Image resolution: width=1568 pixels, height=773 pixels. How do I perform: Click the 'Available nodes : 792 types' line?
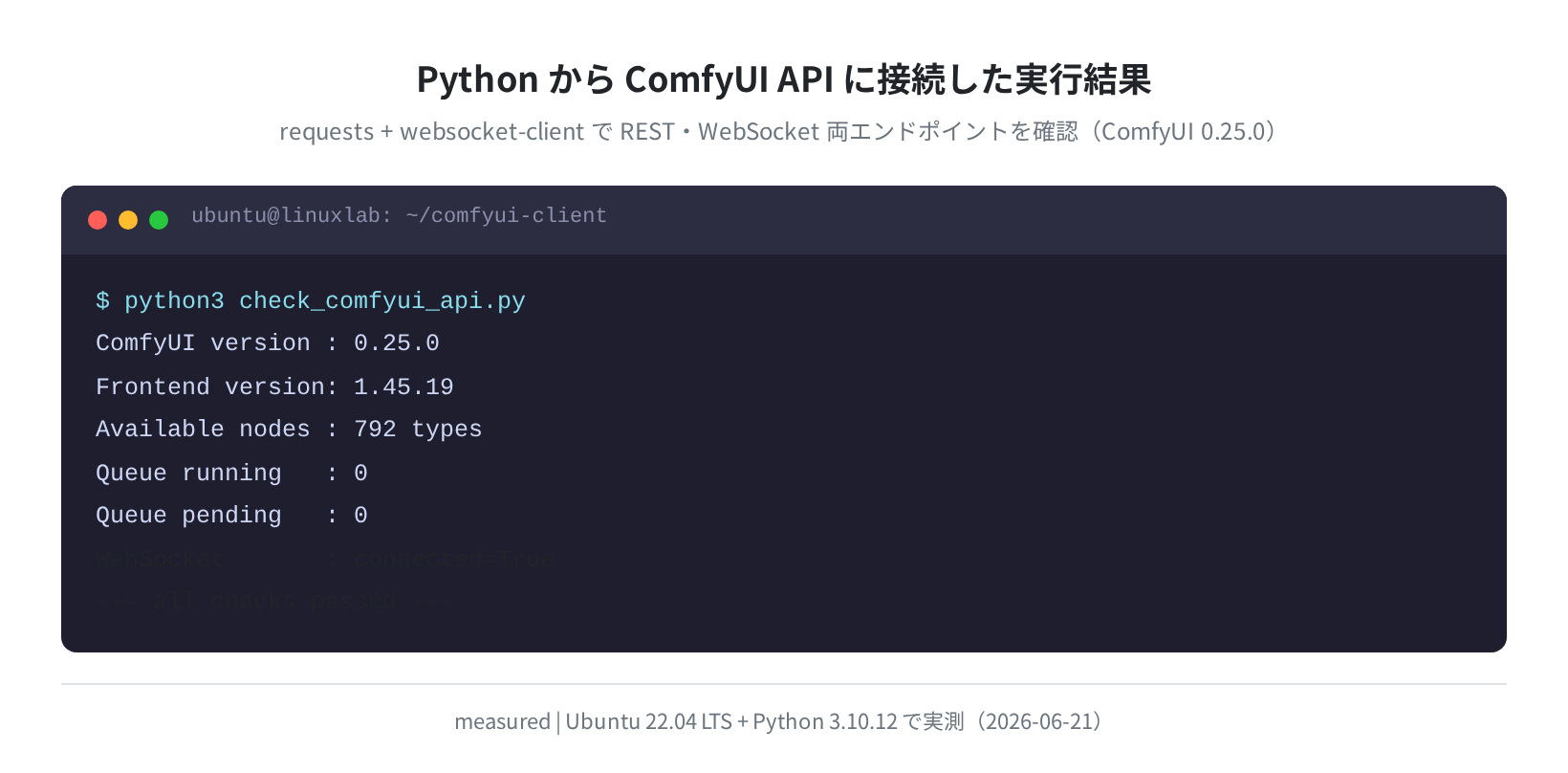[289, 430]
